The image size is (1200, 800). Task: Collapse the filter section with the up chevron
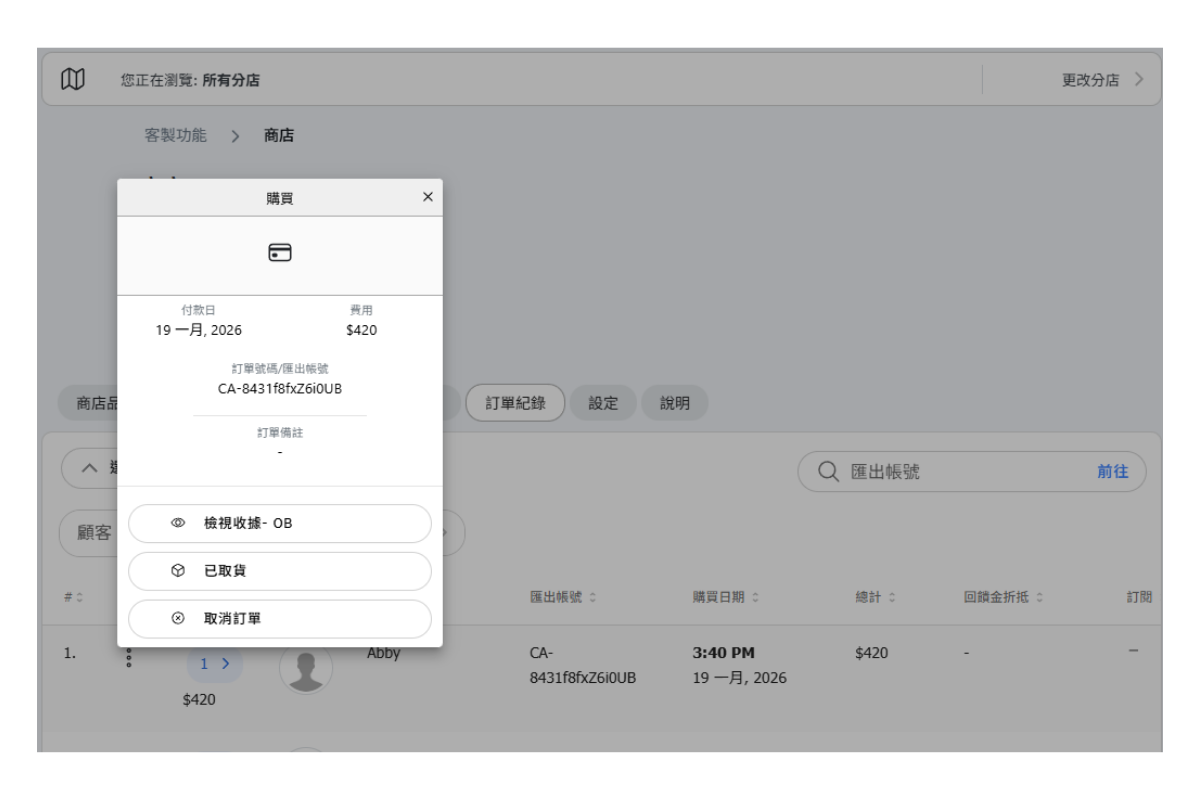90,469
